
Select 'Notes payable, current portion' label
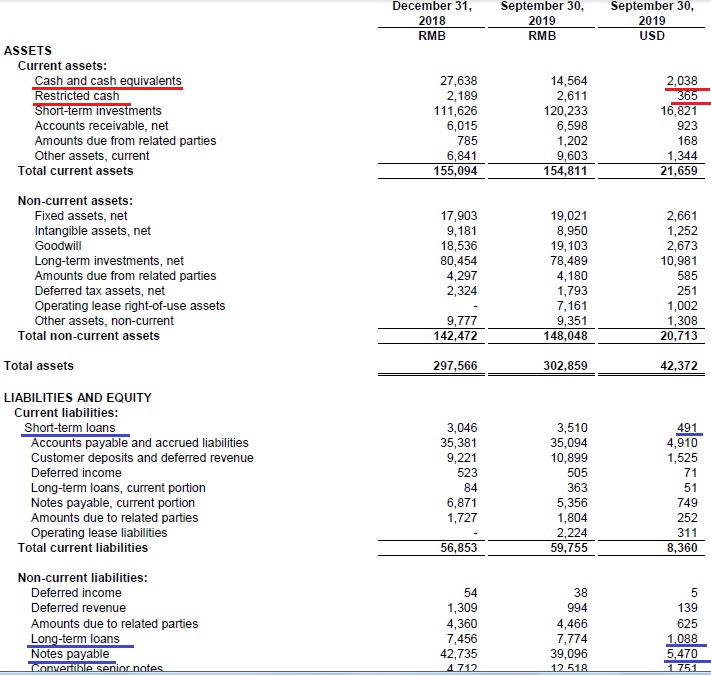113,503
